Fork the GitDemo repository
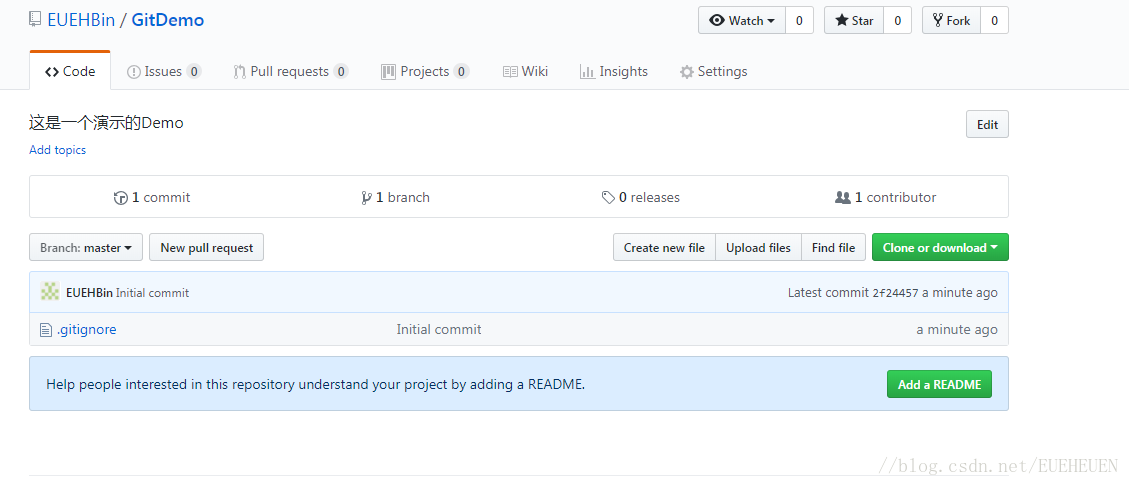The image size is (1129, 486). 951,20
